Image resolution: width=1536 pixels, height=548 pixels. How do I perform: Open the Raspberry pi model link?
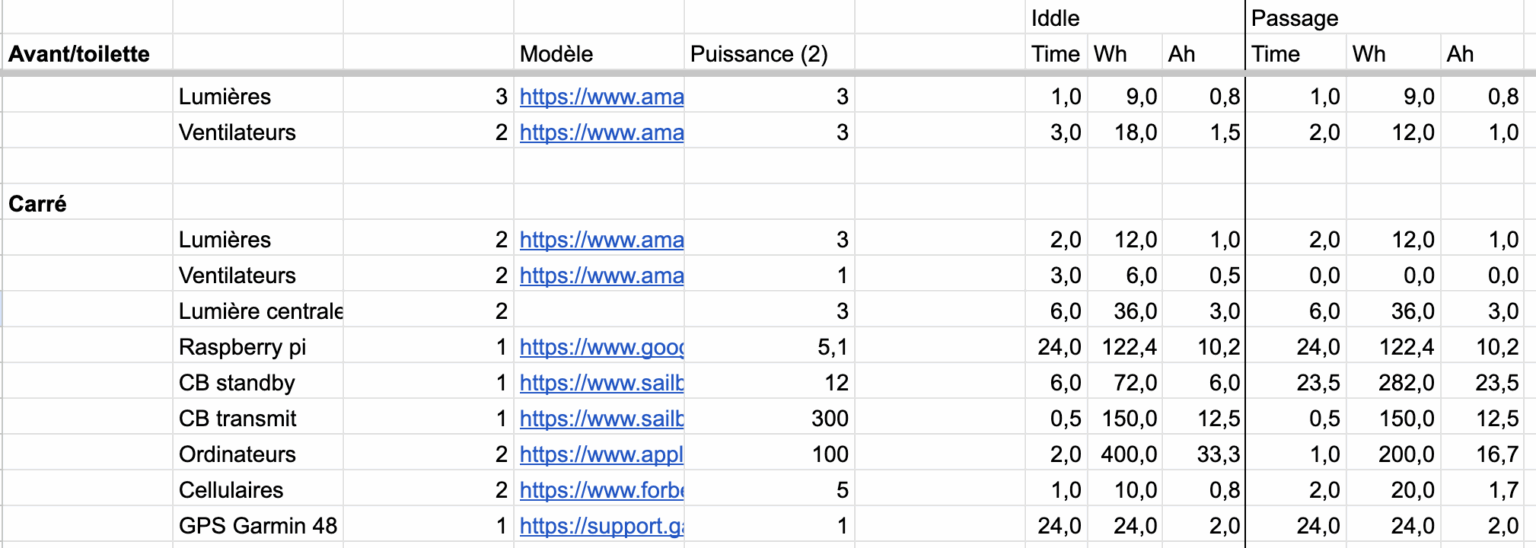pos(601,347)
